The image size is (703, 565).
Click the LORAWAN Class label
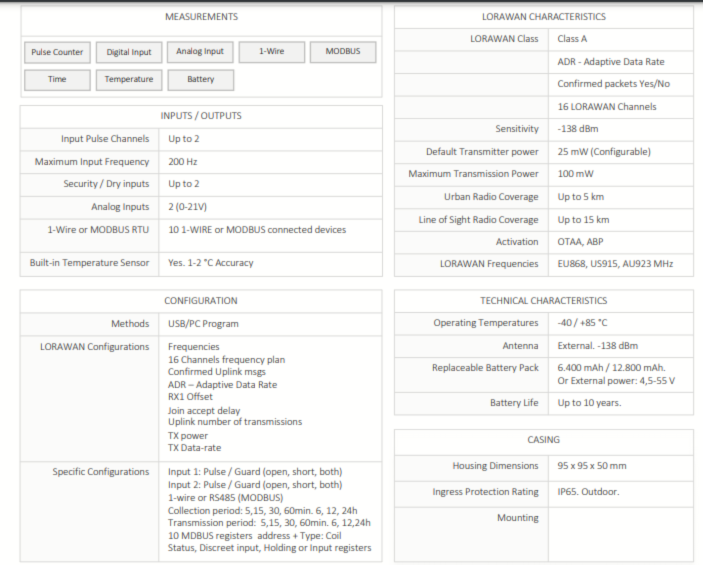(504, 39)
